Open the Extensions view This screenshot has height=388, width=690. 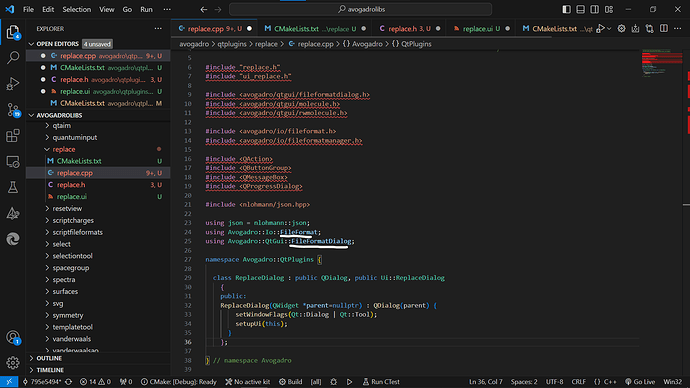(x=13, y=135)
